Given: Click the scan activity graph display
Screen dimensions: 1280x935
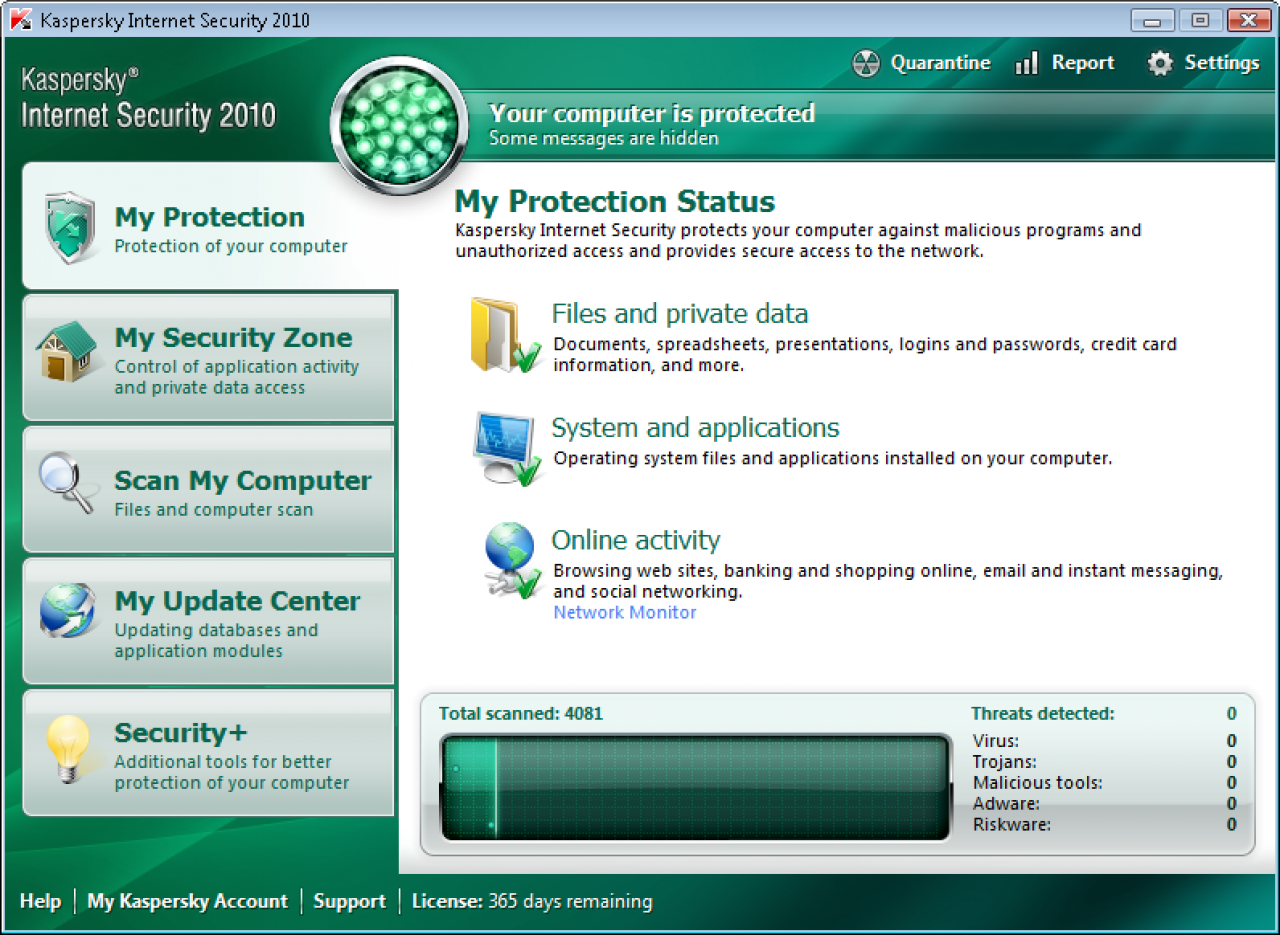Looking at the screenshot, I should click(696, 788).
